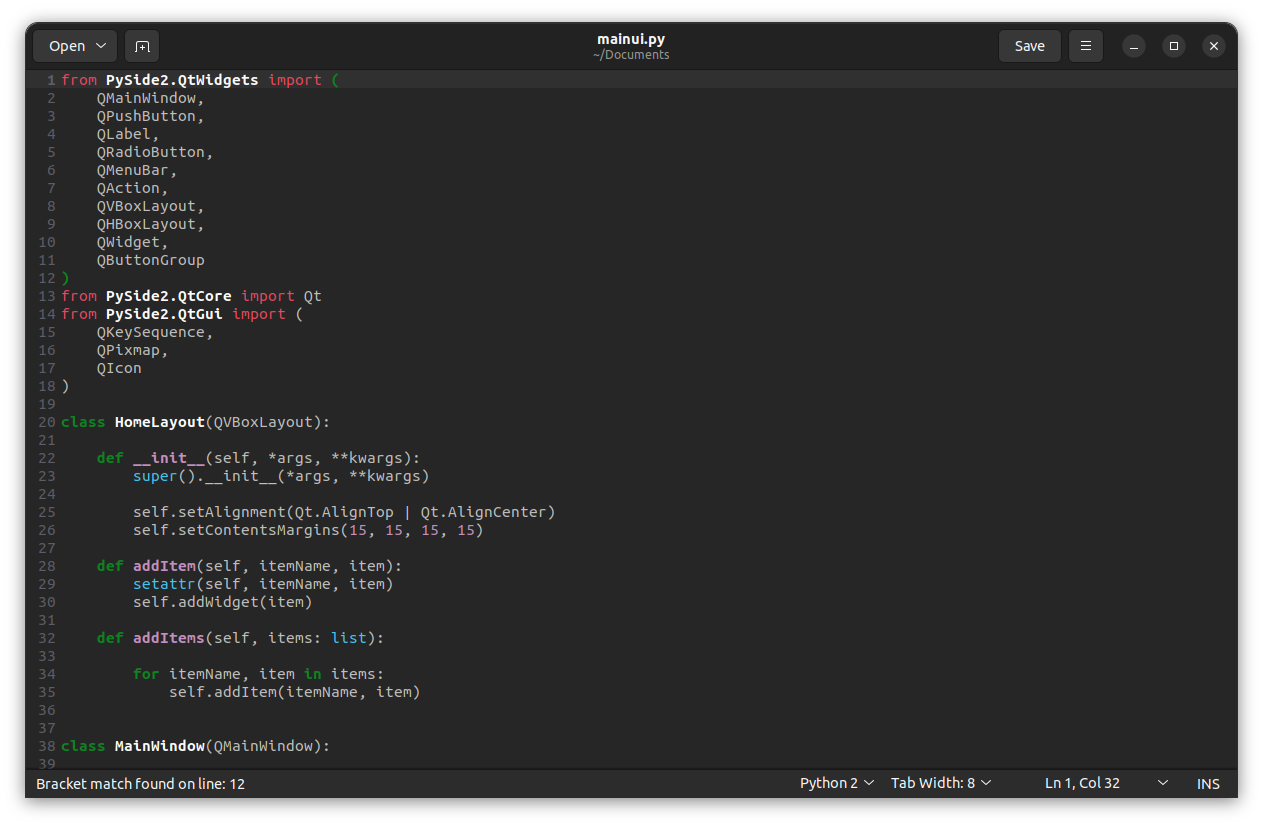Place cursor on class MainWindow line

click(195, 746)
